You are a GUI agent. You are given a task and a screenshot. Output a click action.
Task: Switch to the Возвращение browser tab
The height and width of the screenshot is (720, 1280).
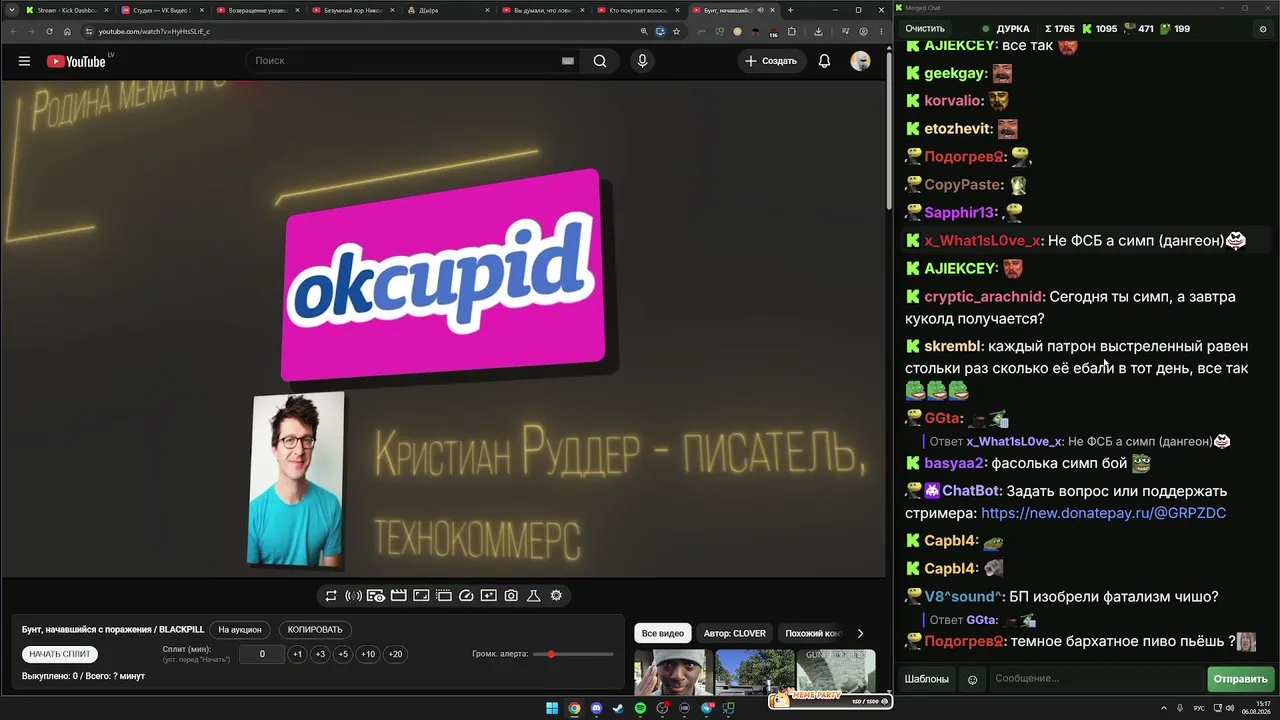[257, 10]
